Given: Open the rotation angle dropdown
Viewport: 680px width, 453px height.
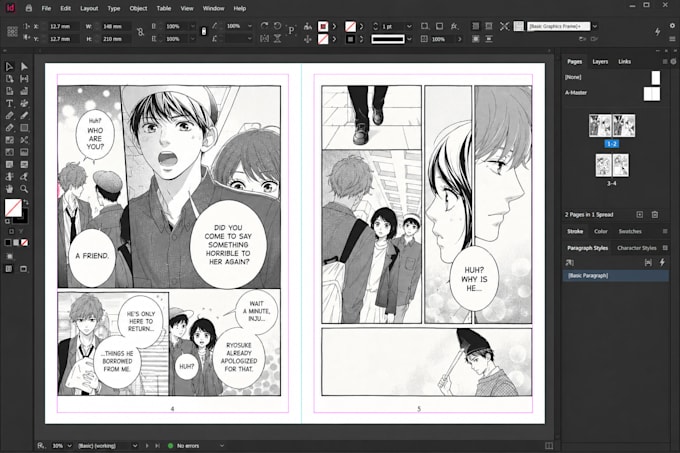Looking at the screenshot, I should 249,26.
